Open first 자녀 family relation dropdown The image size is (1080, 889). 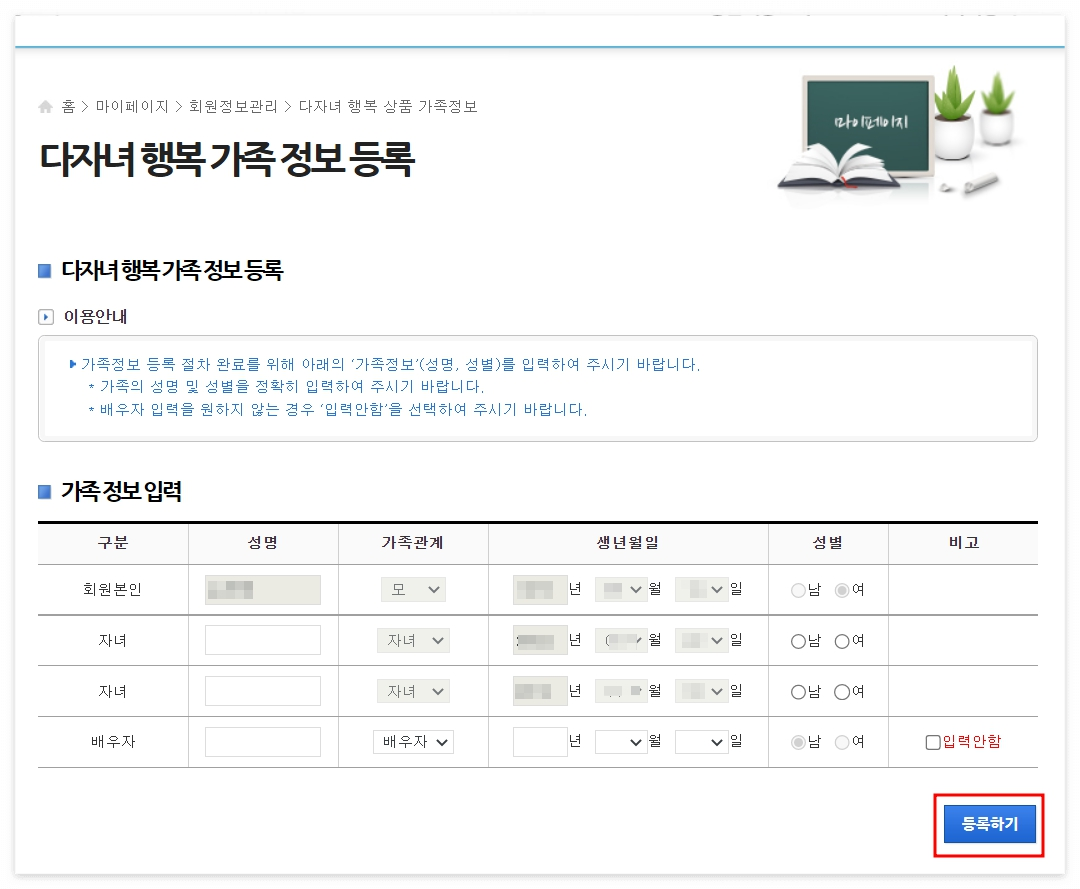point(413,640)
